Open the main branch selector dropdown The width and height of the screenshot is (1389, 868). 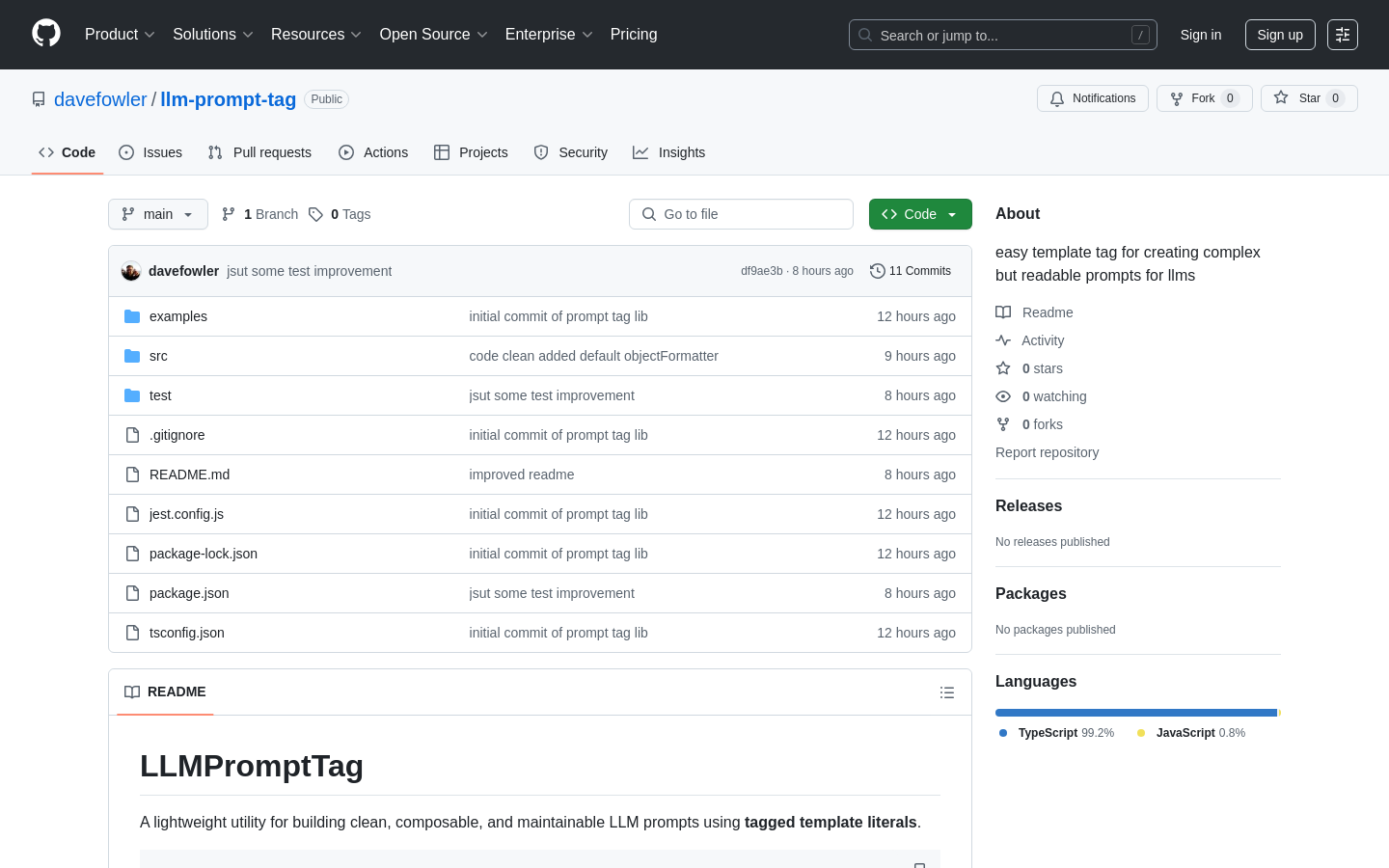pyautogui.click(x=158, y=214)
